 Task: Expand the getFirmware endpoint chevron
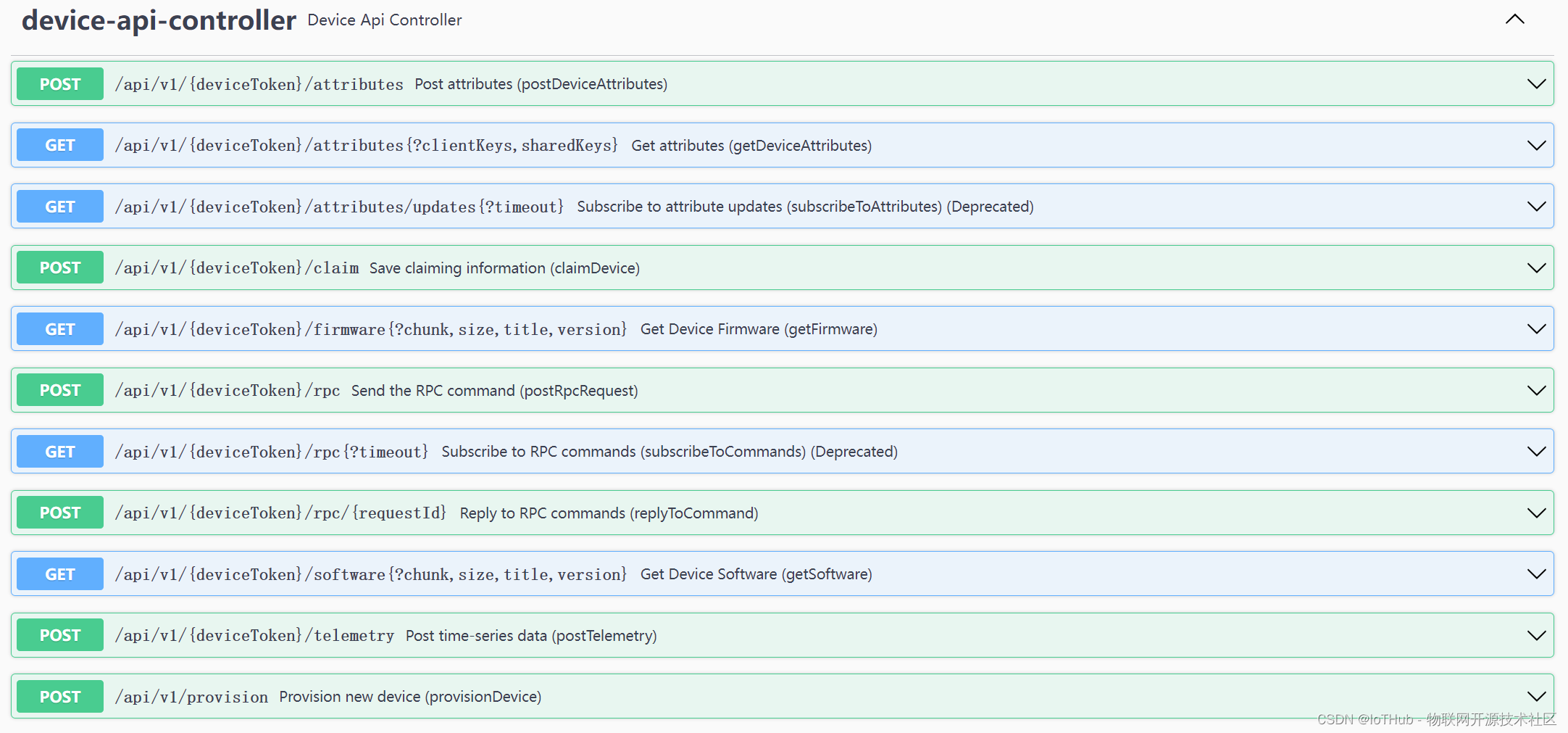(x=1536, y=329)
